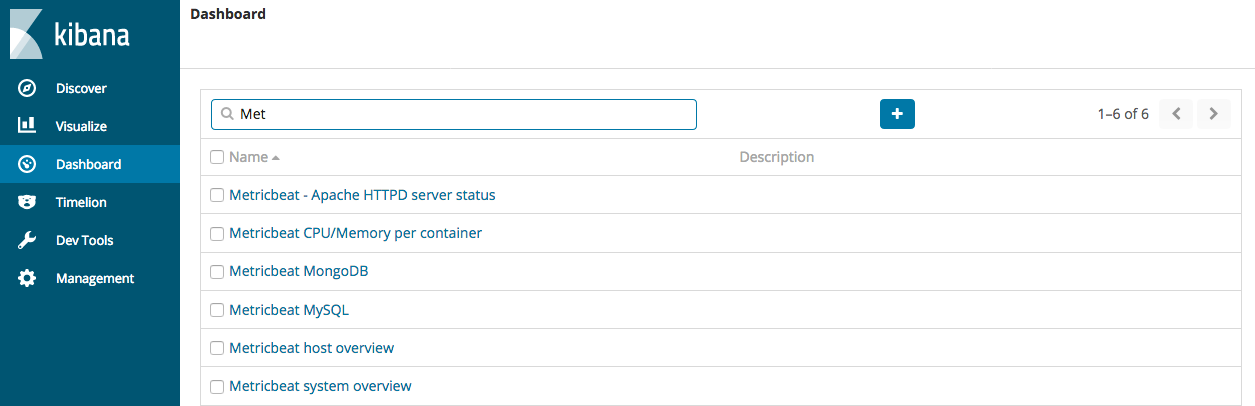Check the Metricbeat MongoDB checkbox
This screenshot has width=1255, height=406.
pyautogui.click(x=217, y=272)
